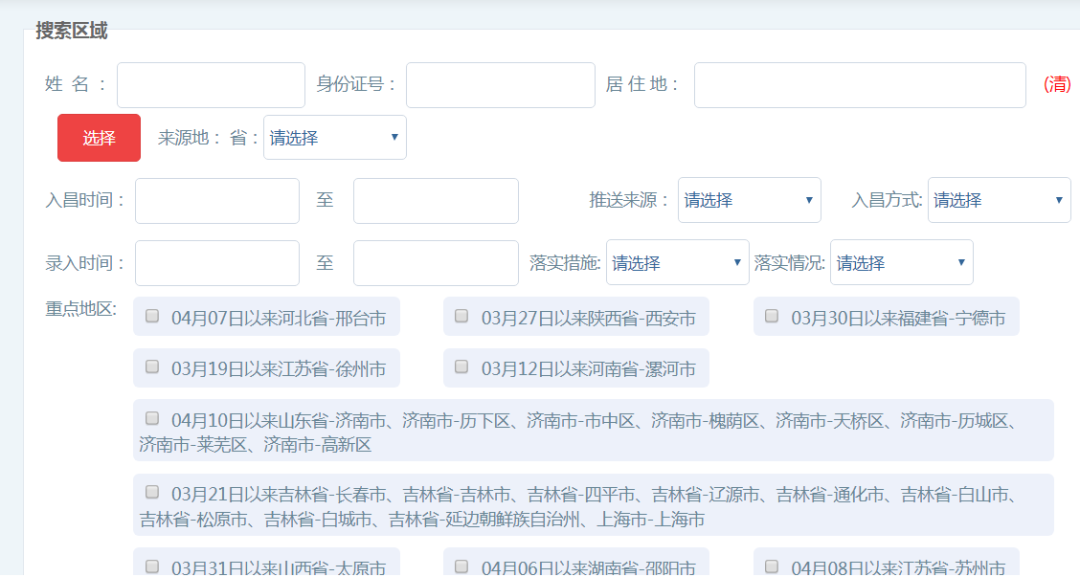Tick the 陕西省-西安市 checkbox
This screenshot has height=577, width=1080.
(x=462, y=316)
